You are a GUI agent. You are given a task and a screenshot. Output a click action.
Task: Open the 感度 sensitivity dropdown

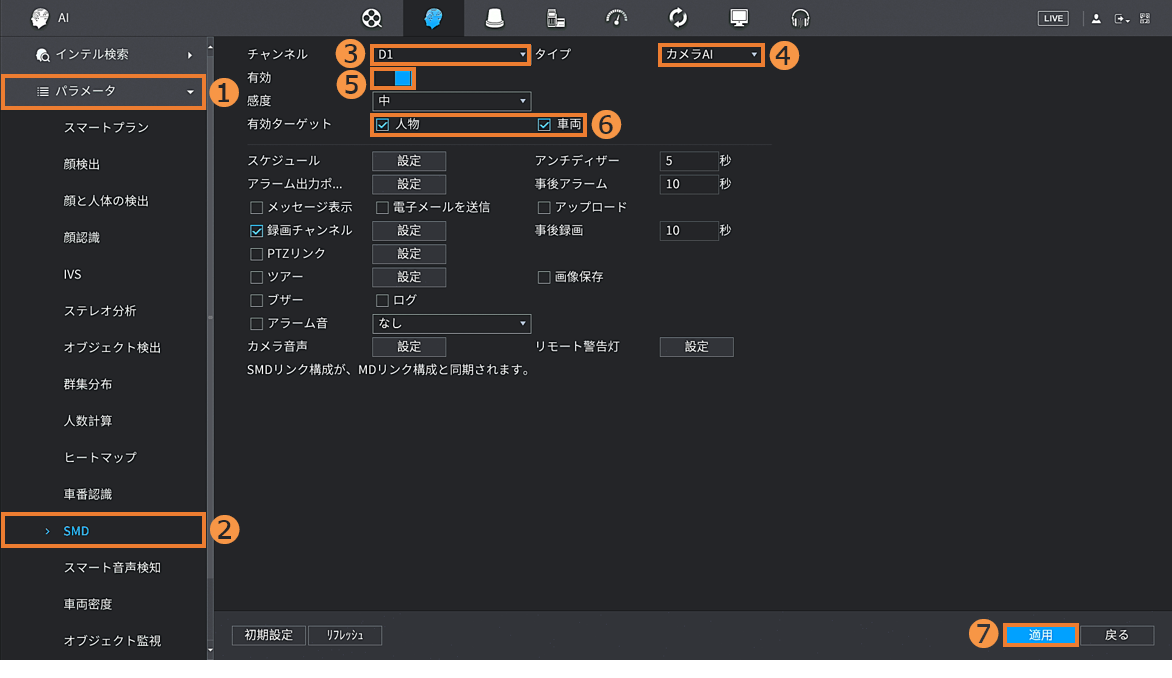click(x=451, y=101)
